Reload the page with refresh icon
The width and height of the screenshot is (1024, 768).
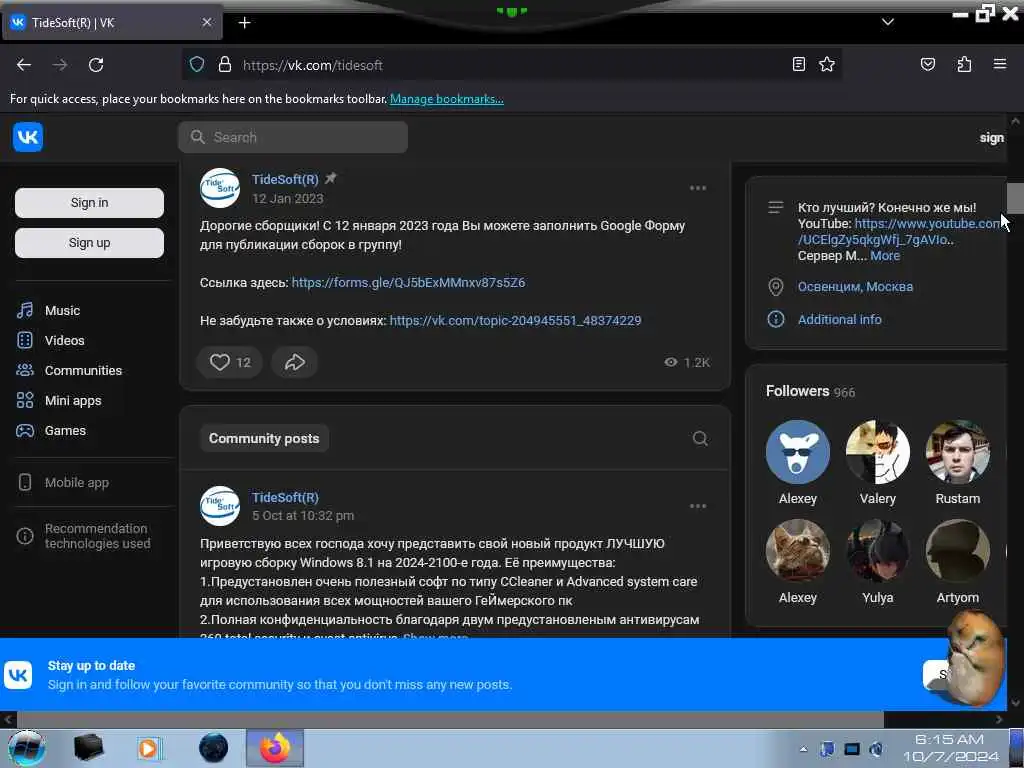click(x=96, y=65)
